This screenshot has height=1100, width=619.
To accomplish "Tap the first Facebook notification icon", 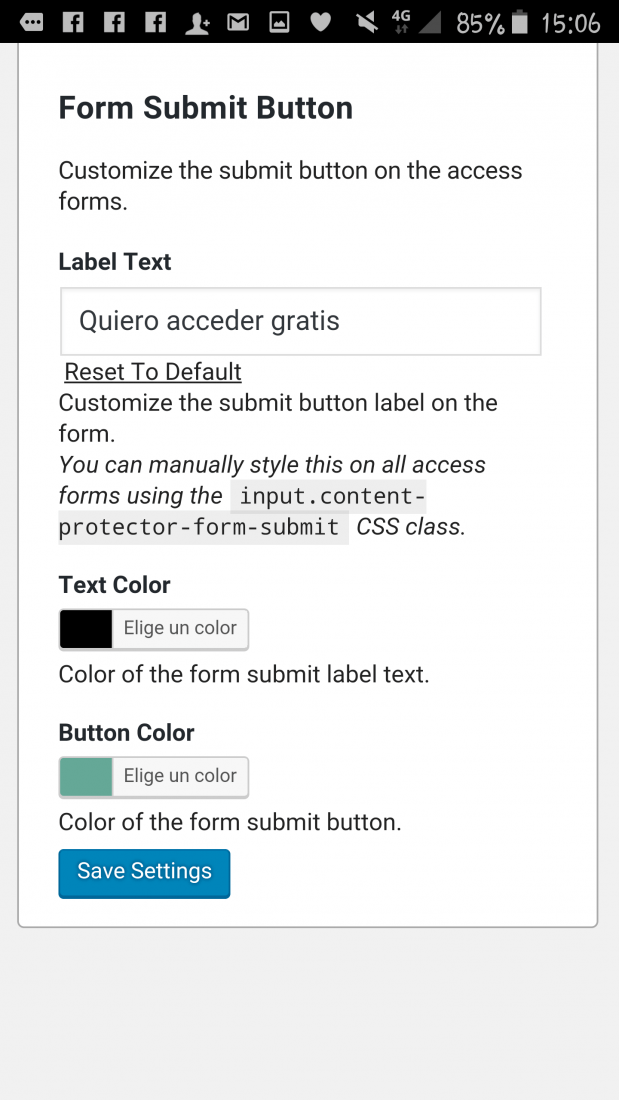I will pos(73,23).
